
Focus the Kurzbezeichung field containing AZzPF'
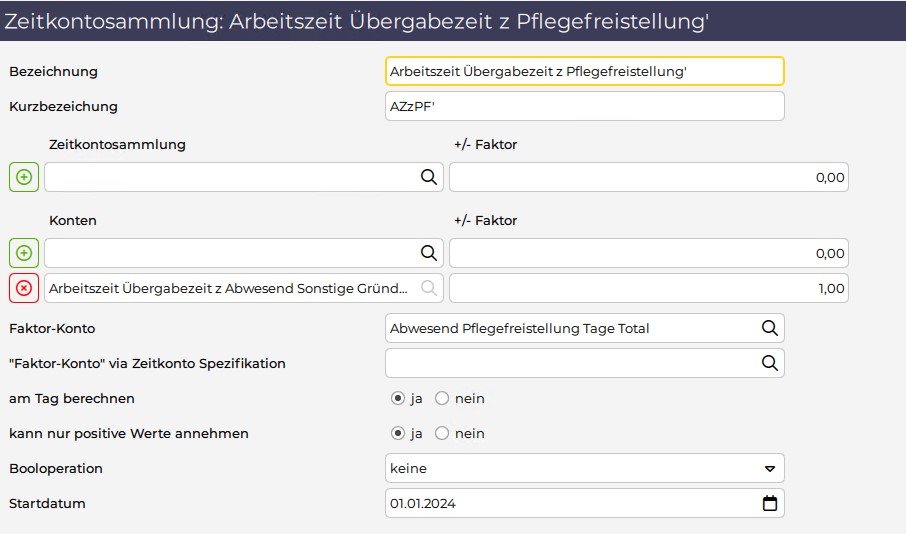click(585, 106)
